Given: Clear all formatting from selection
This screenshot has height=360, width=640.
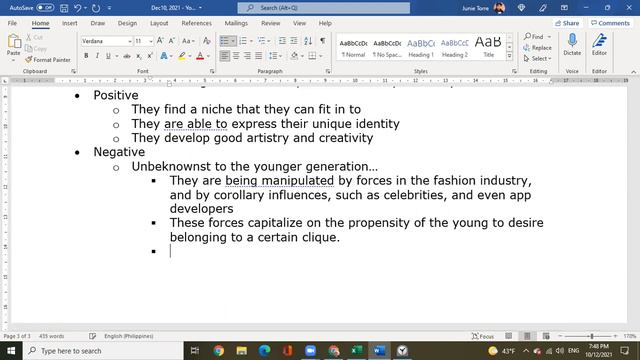Looking at the screenshot, I should [x=207, y=41].
